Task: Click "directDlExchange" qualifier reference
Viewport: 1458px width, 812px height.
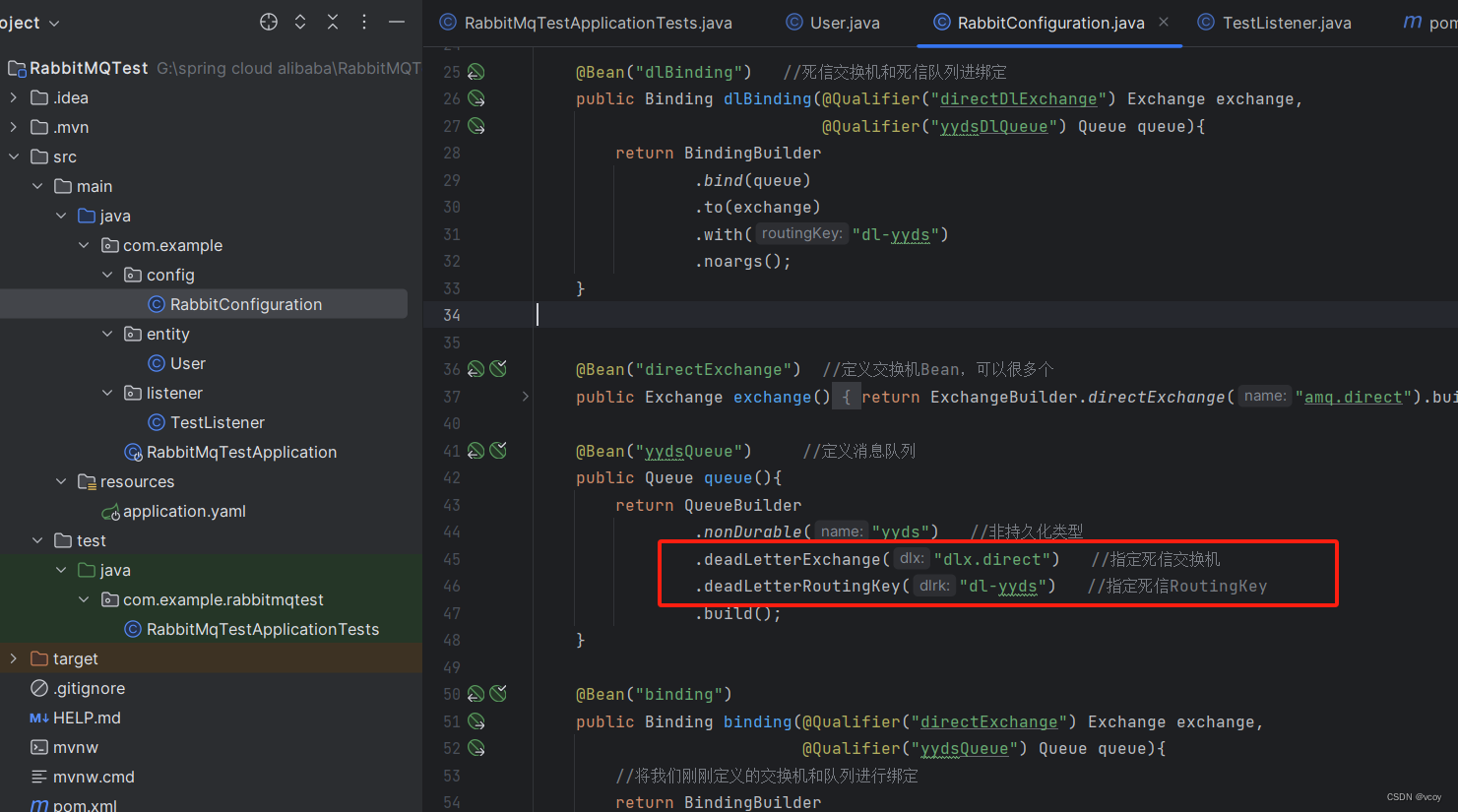Action: pyautogui.click(x=1019, y=98)
